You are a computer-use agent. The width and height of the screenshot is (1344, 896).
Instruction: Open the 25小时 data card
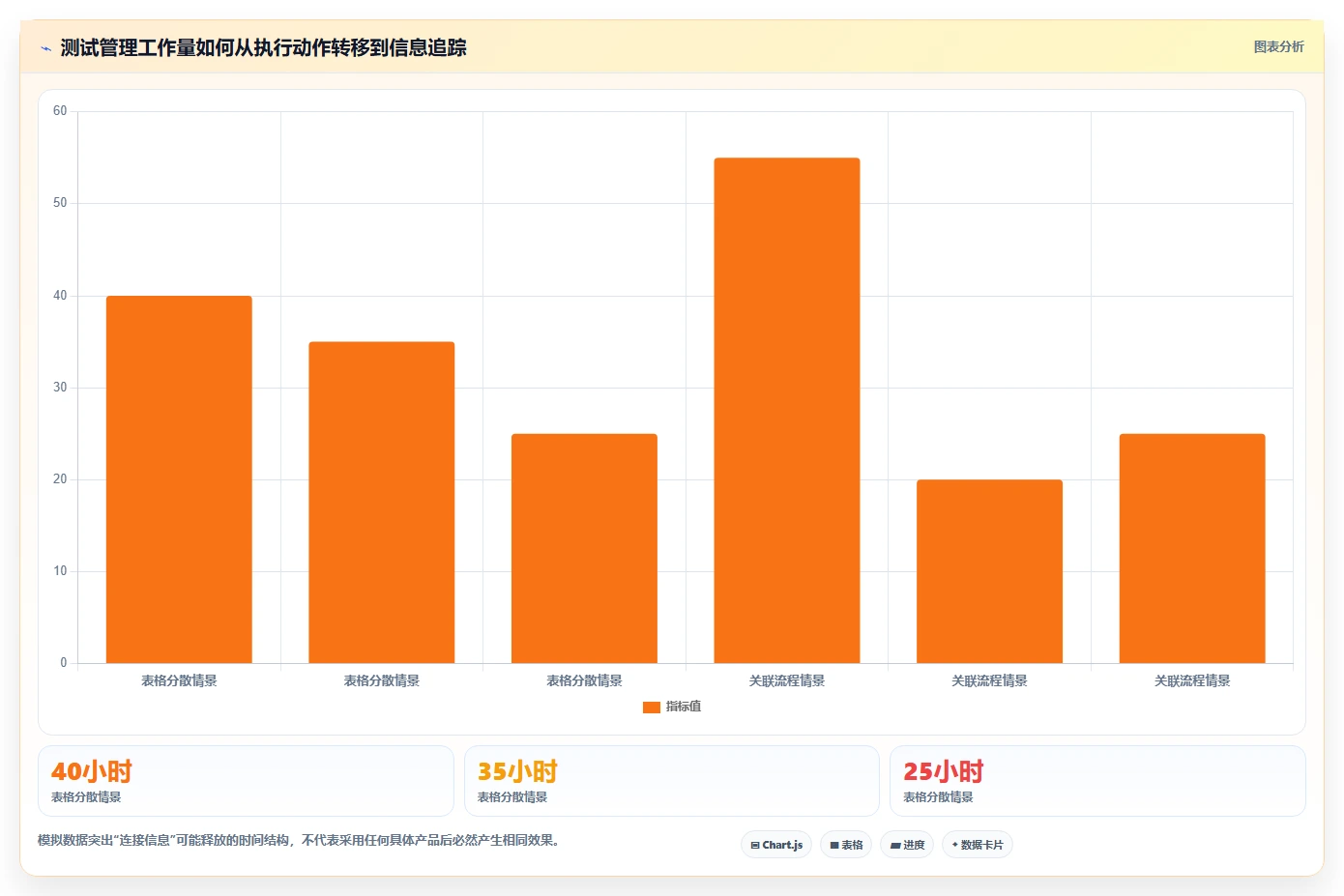coord(1097,781)
